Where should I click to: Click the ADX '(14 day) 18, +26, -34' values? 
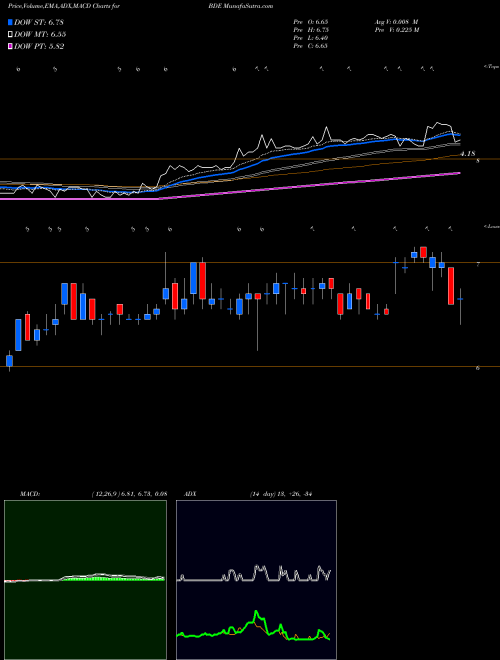click(280, 494)
